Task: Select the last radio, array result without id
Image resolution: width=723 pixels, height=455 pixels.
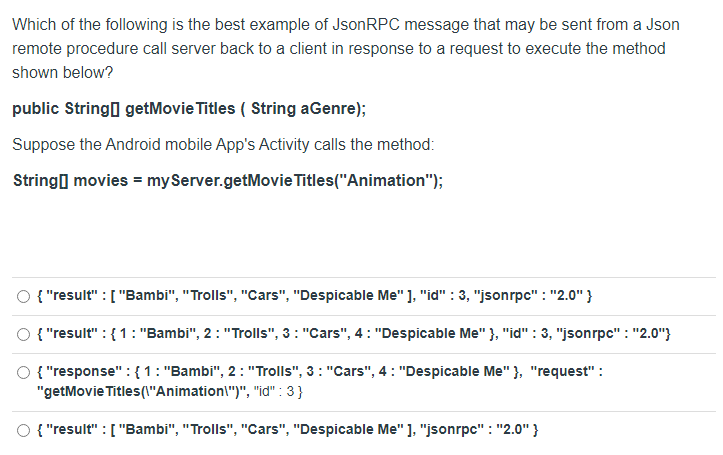Action: tap(24, 431)
